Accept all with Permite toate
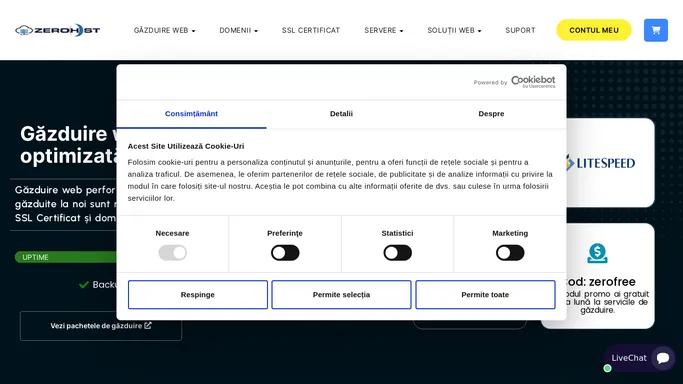Viewport: 683px width, 384px height. click(485, 295)
